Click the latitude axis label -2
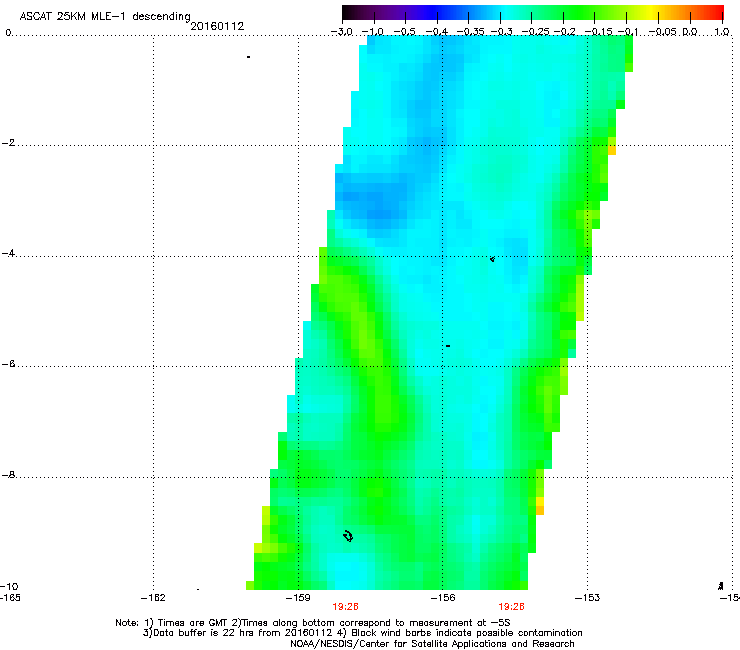 coord(8,143)
